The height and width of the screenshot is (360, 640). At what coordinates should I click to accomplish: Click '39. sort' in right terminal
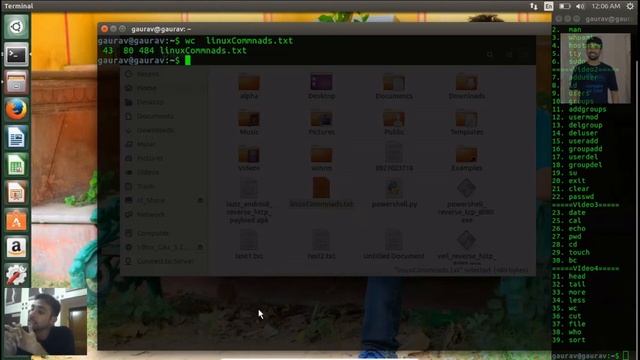tap(569, 340)
